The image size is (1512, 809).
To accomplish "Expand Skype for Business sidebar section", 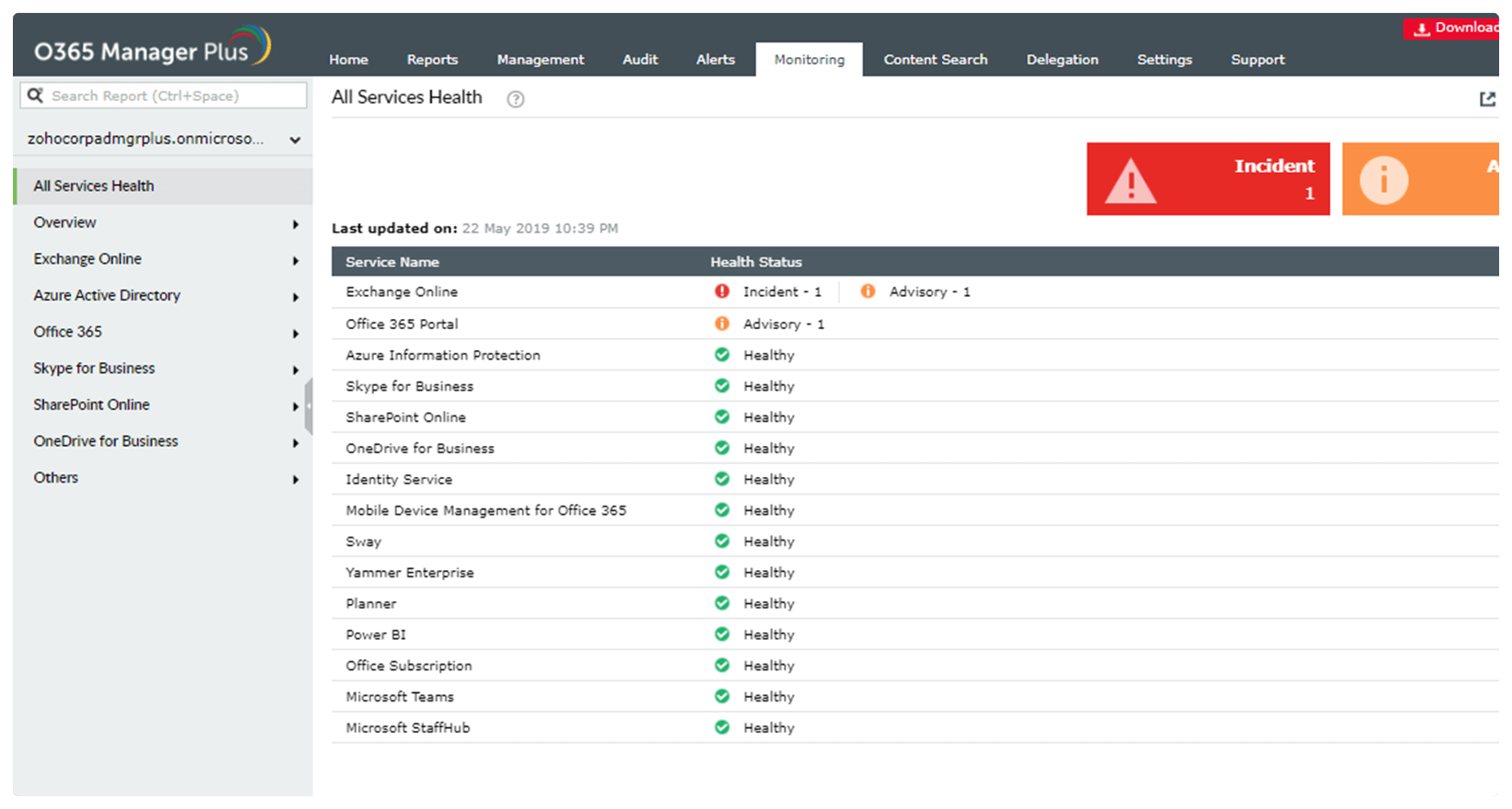I will click(x=296, y=370).
